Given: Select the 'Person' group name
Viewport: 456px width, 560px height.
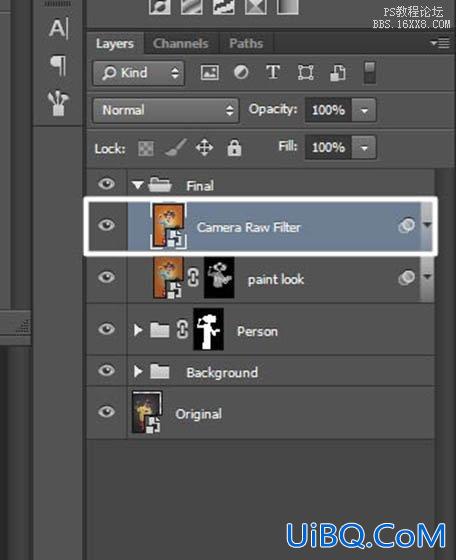Looking at the screenshot, I should (257, 331).
